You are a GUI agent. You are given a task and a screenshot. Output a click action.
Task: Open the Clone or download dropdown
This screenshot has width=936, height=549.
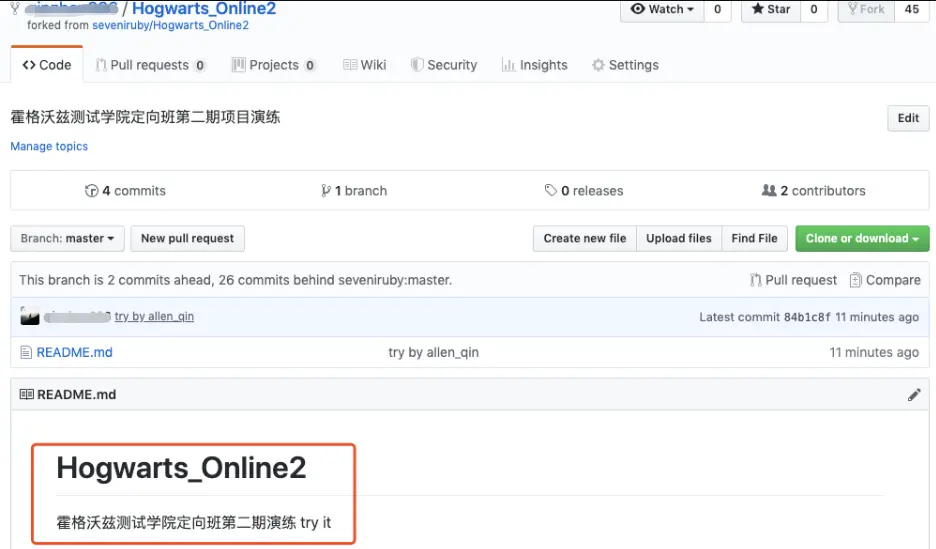862,239
